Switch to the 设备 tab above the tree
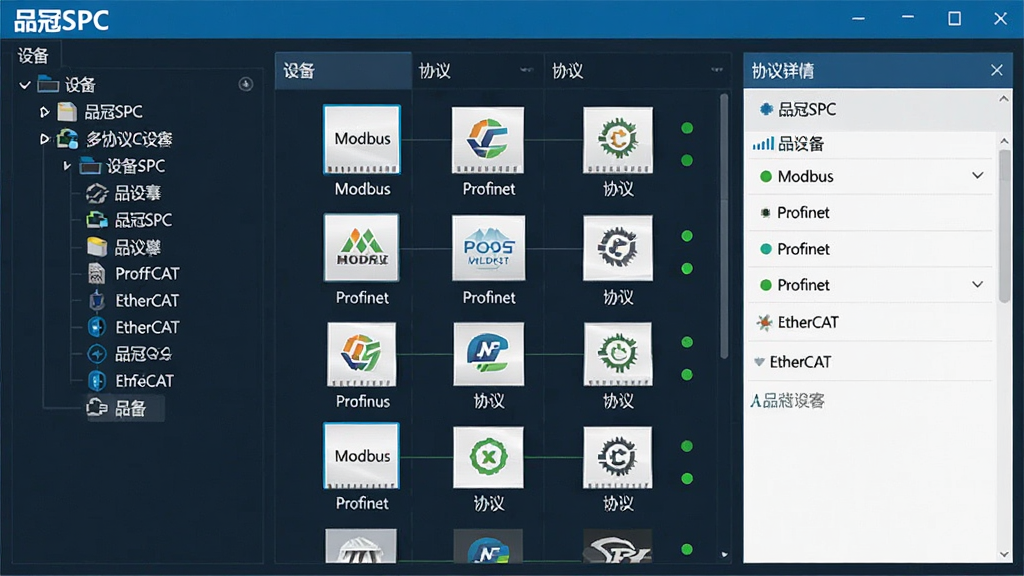The image size is (1024, 576). (33, 56)
